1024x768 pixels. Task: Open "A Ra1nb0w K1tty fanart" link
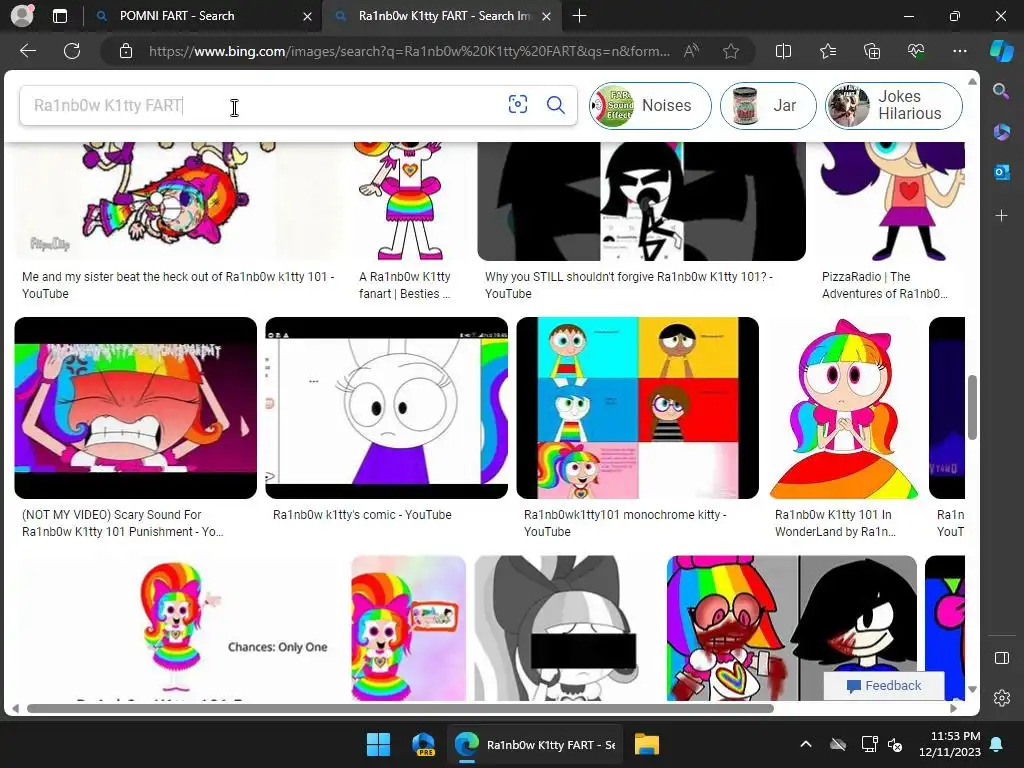tap(405, 285)
